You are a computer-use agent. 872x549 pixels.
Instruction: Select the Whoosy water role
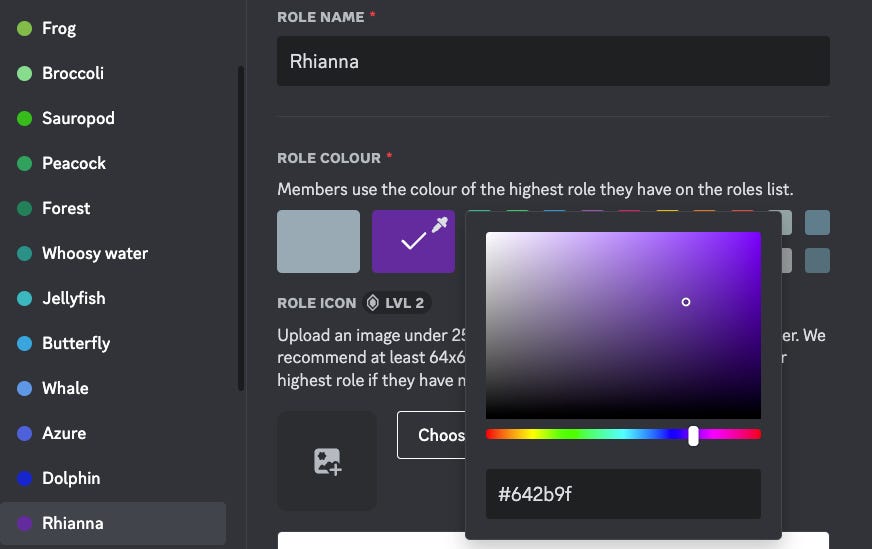click(113, 253)
